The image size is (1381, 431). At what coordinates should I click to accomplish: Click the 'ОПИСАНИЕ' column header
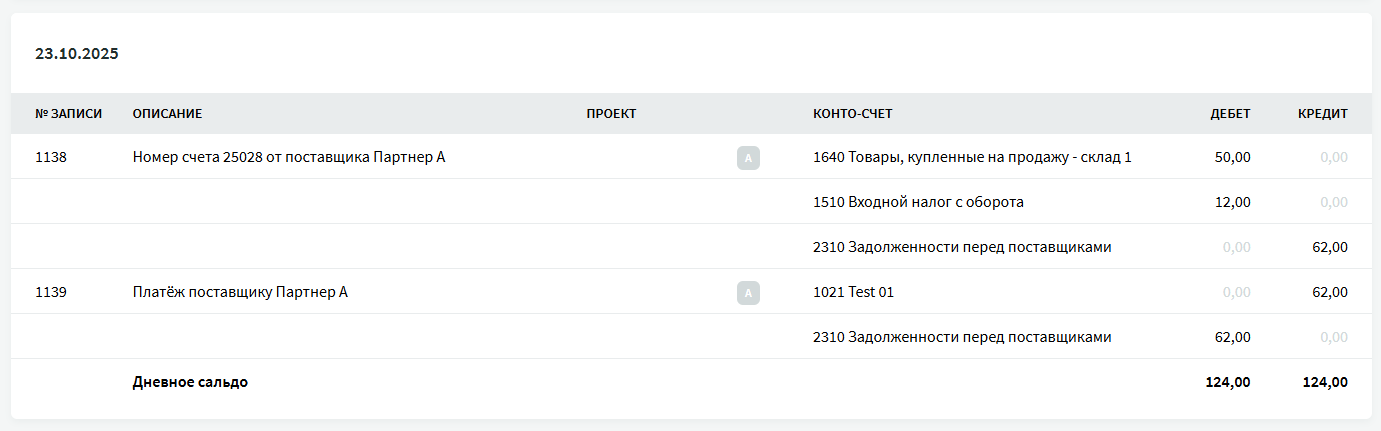167,114
